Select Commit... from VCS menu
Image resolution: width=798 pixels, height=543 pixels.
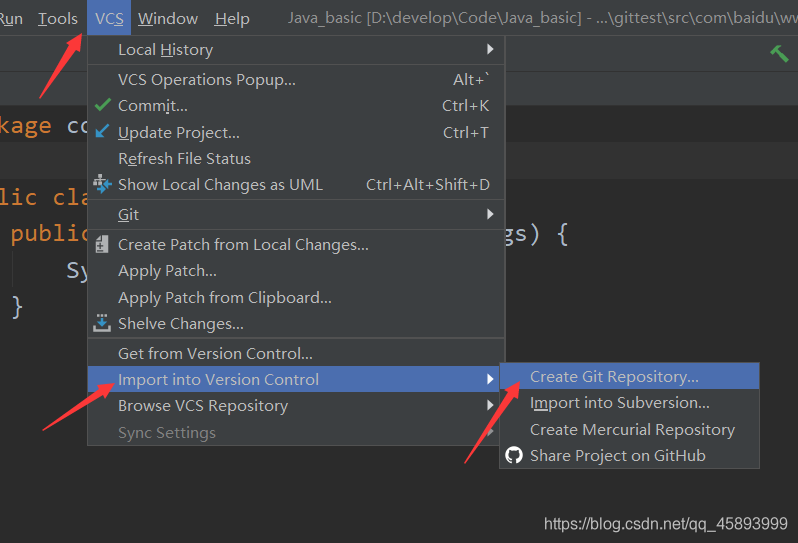tap(296, 105)
